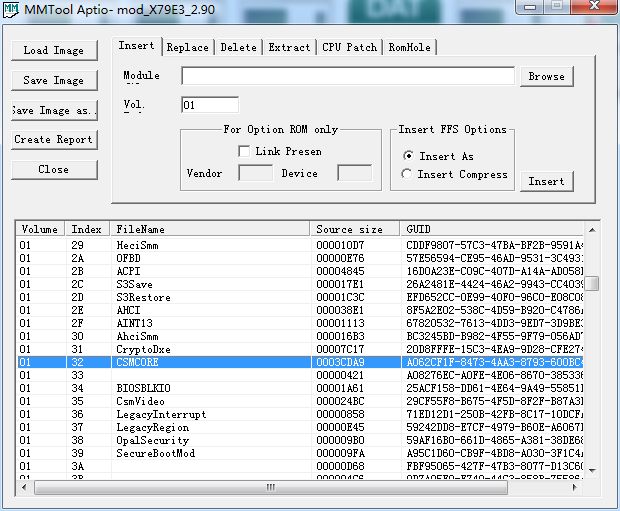The image size is (620, 511).
Task: Select the CryptoDxe module row
Action: [x=301, y=350]
